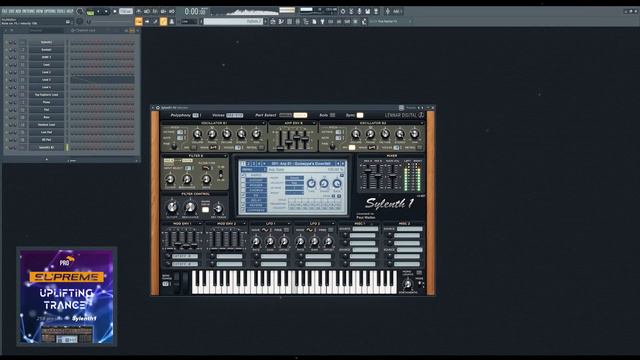Select Part B in Part Select
Image resolution: width=640 pixels, height=360 pixels.
coord(300,115)
